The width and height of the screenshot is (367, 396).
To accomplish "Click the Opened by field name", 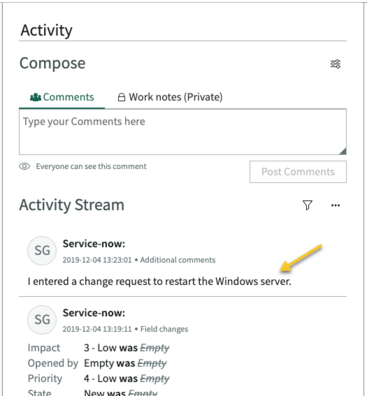I will pyautogui.click(x=53, y=363).
